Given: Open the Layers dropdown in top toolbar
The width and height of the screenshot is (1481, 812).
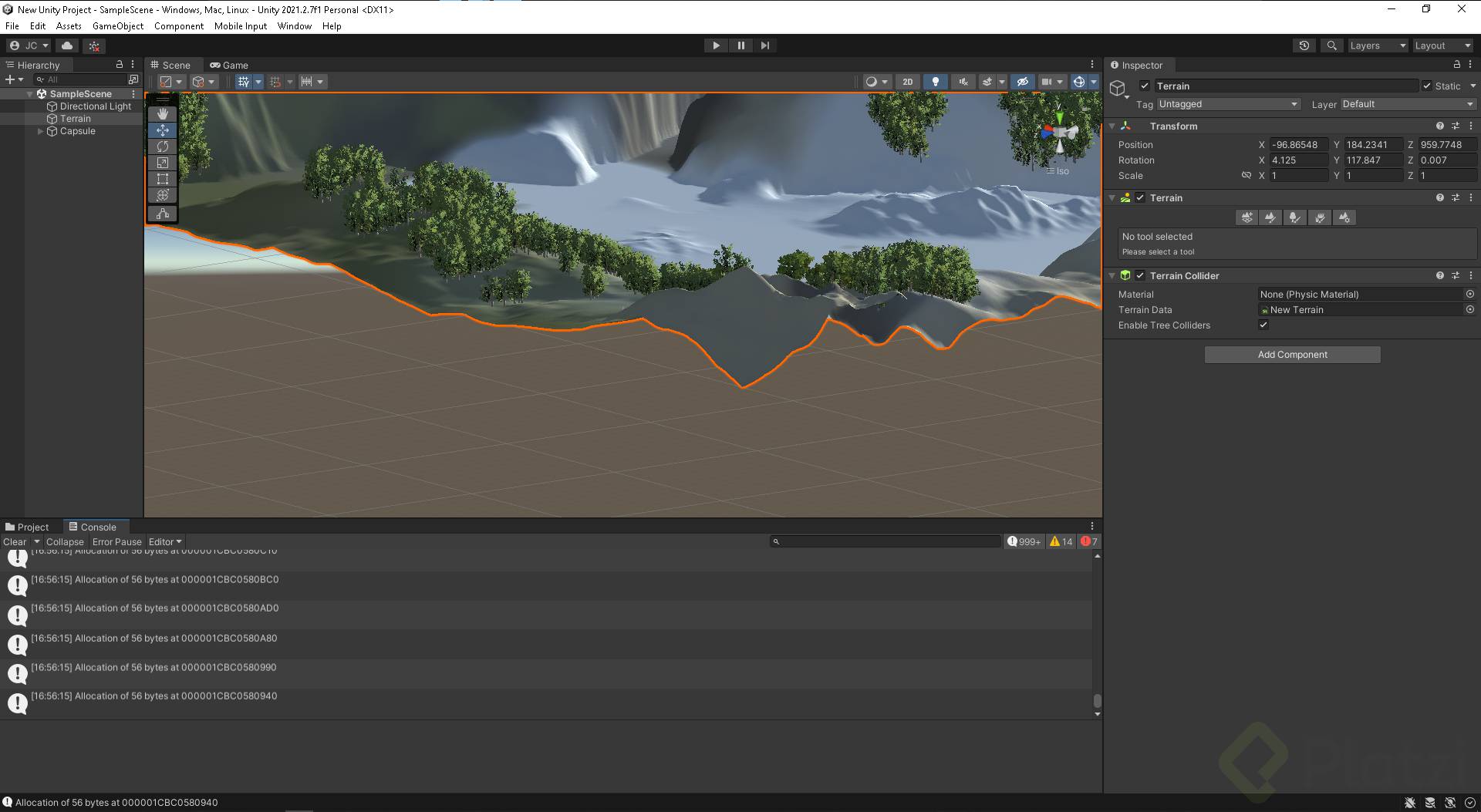Looking at the screenshot, I should [1378, 45].
